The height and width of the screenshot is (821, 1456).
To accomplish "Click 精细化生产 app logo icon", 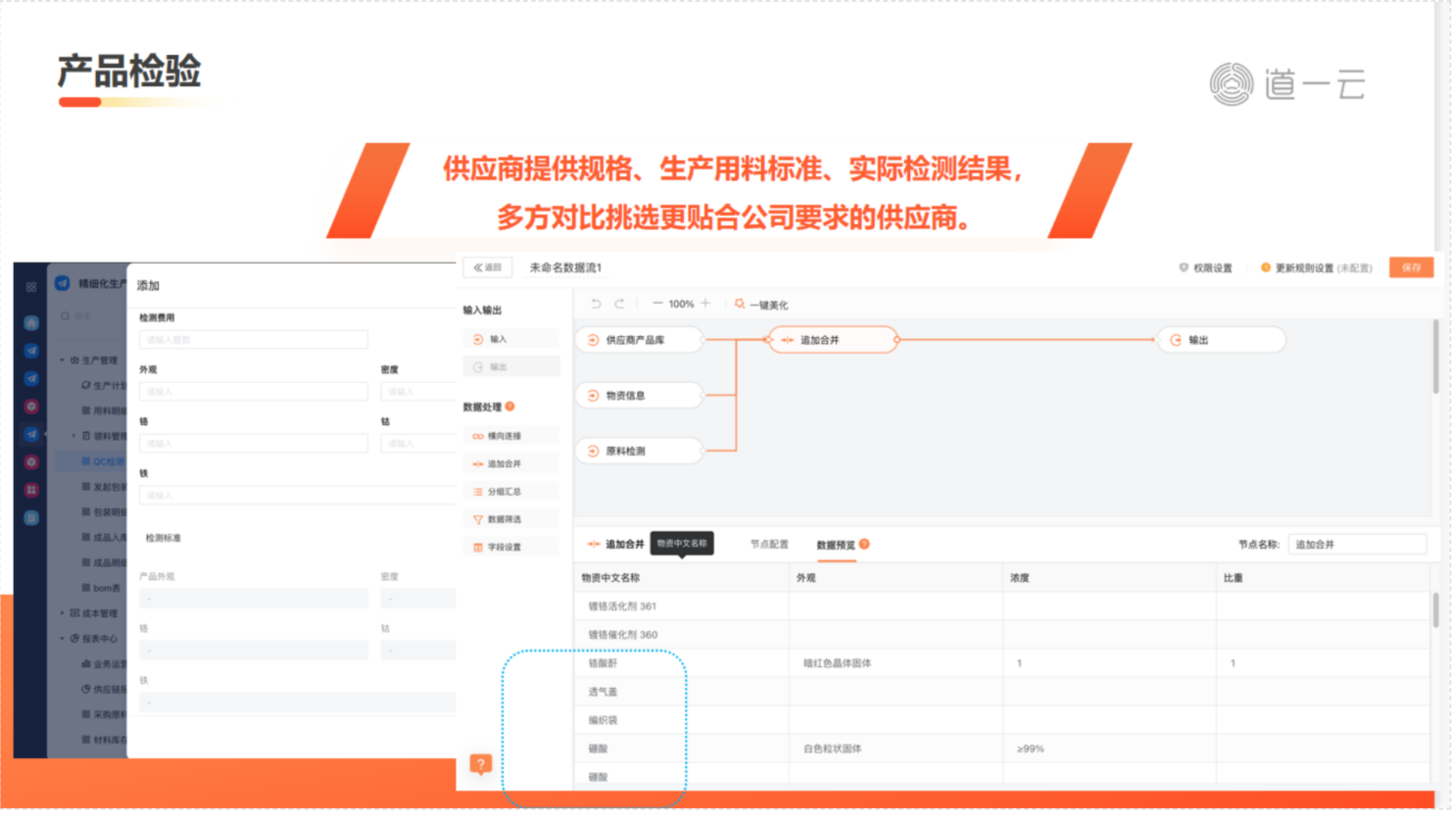I will click(x=62, y=283).
